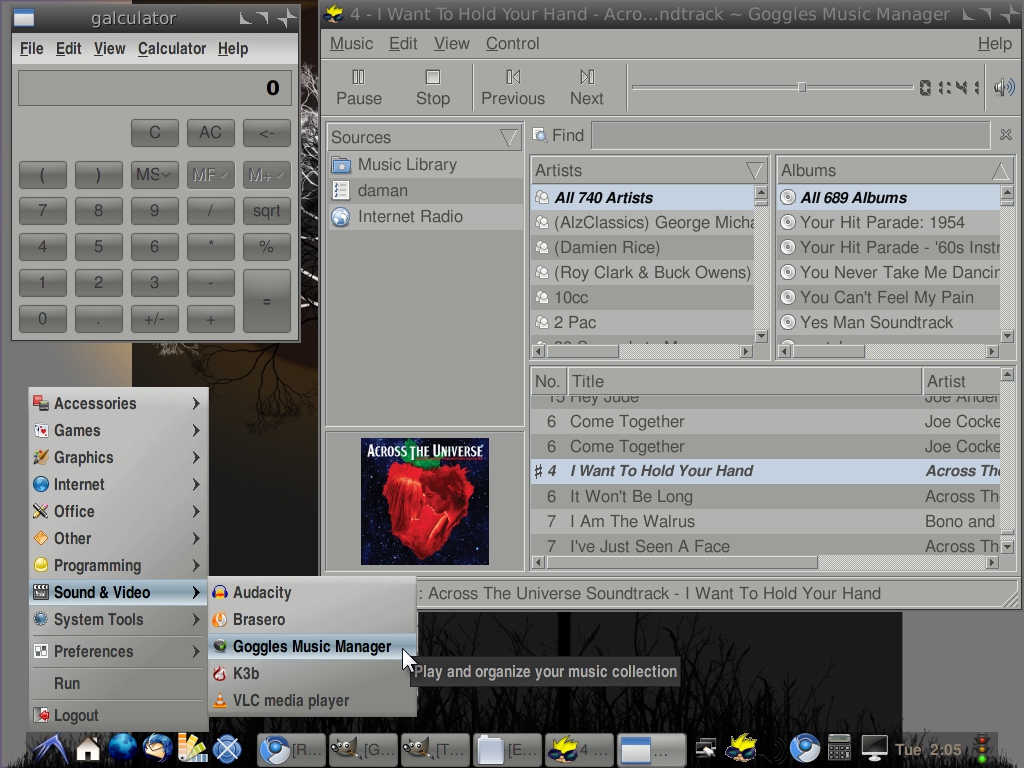Viewport: 1024px width, 768px height.
Task: Click the calculator backspace <- button
Action: (266, 133)
